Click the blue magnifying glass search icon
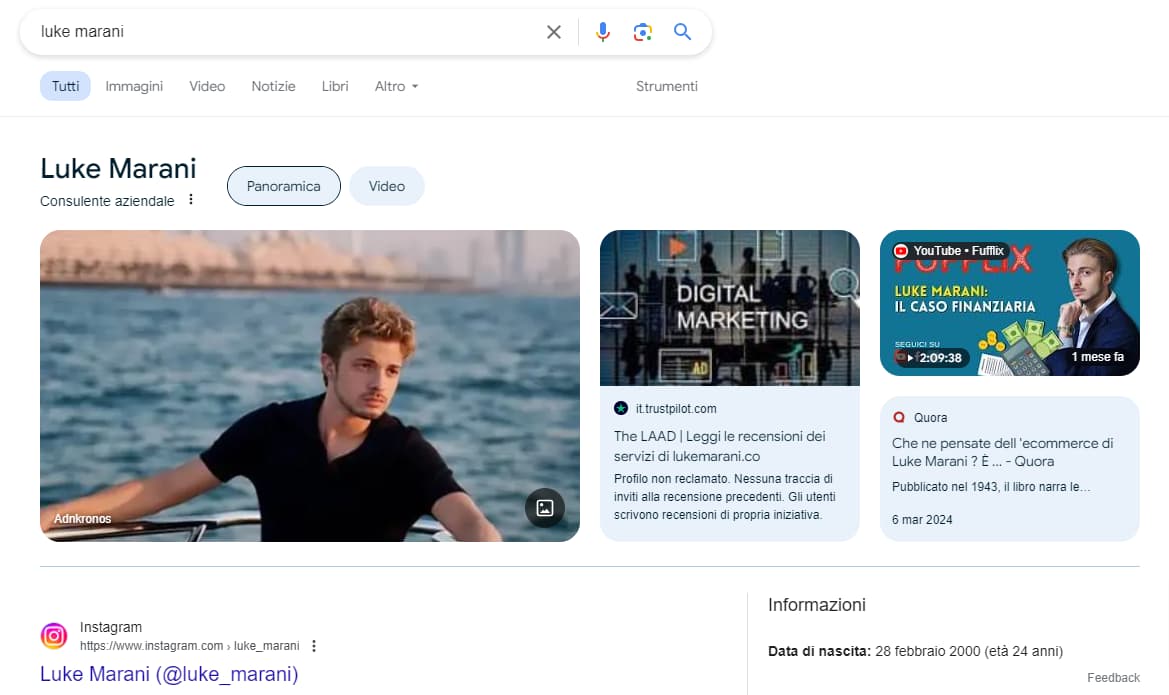The image size is (1169, 695). point(682,31)
